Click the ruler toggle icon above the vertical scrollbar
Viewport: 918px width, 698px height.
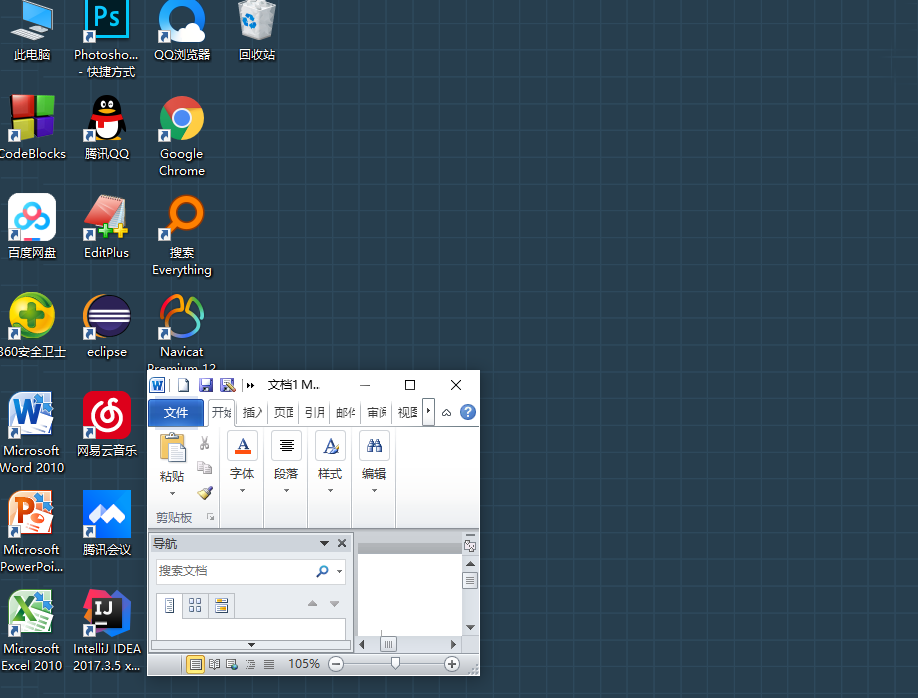point(470,545)
